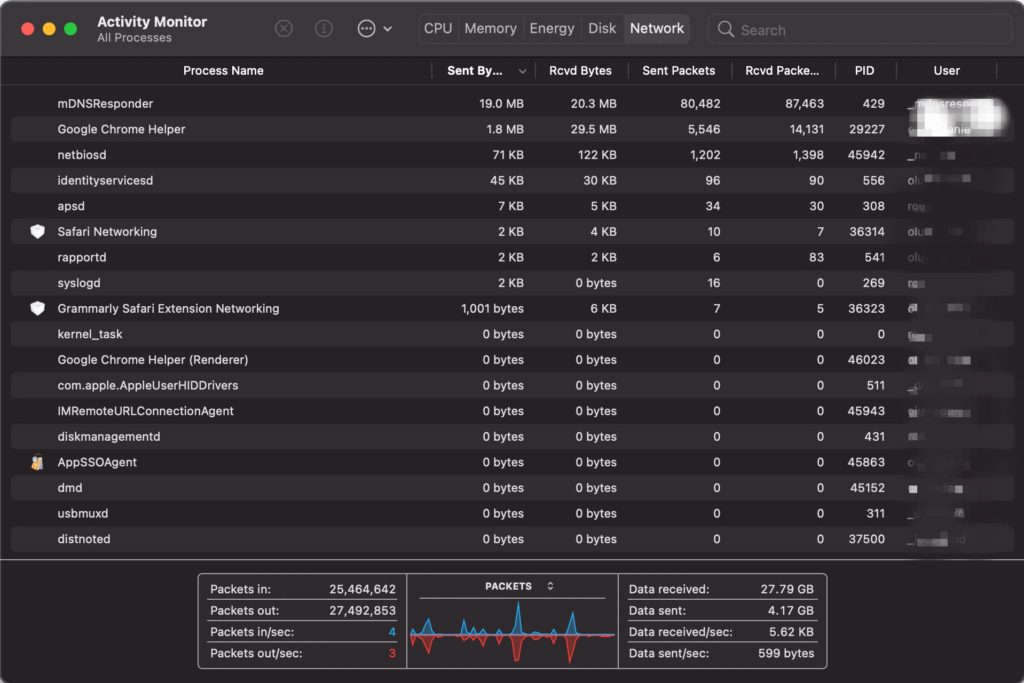1024x683 pixels.
Task: Click PID 45942 cell
Action: [866, 155]
